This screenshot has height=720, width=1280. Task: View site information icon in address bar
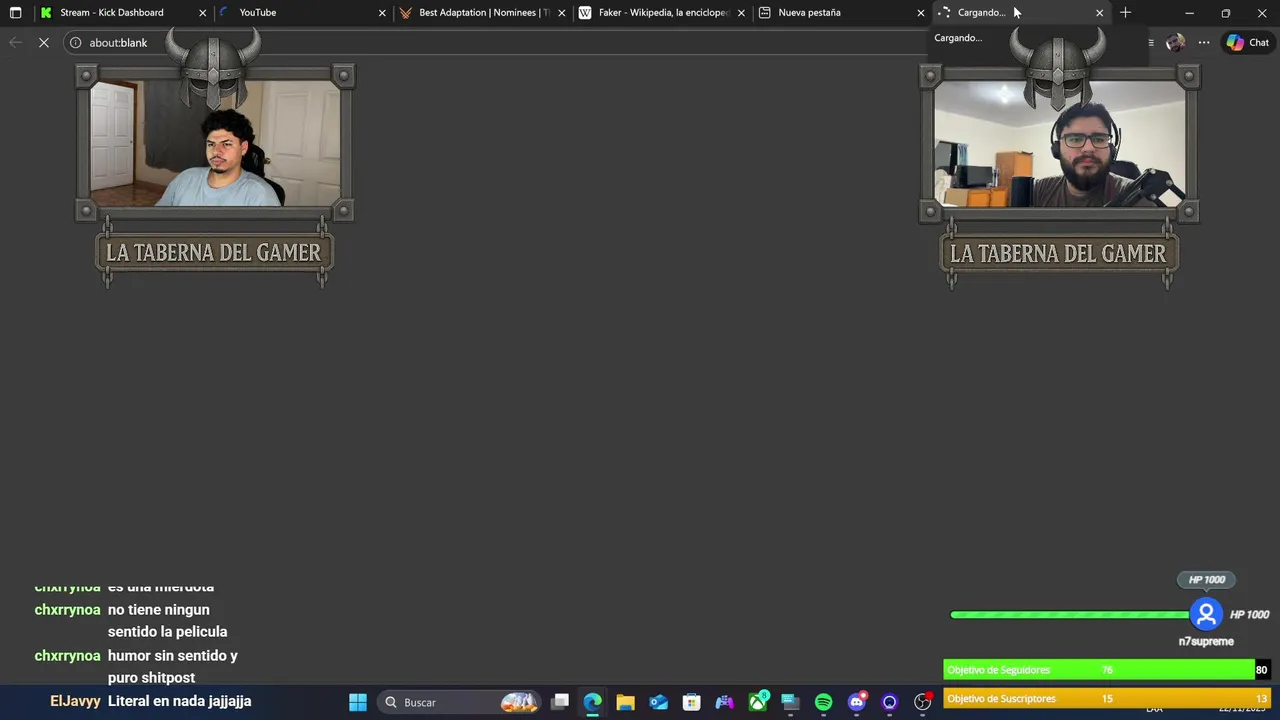(x=75, y=43)
